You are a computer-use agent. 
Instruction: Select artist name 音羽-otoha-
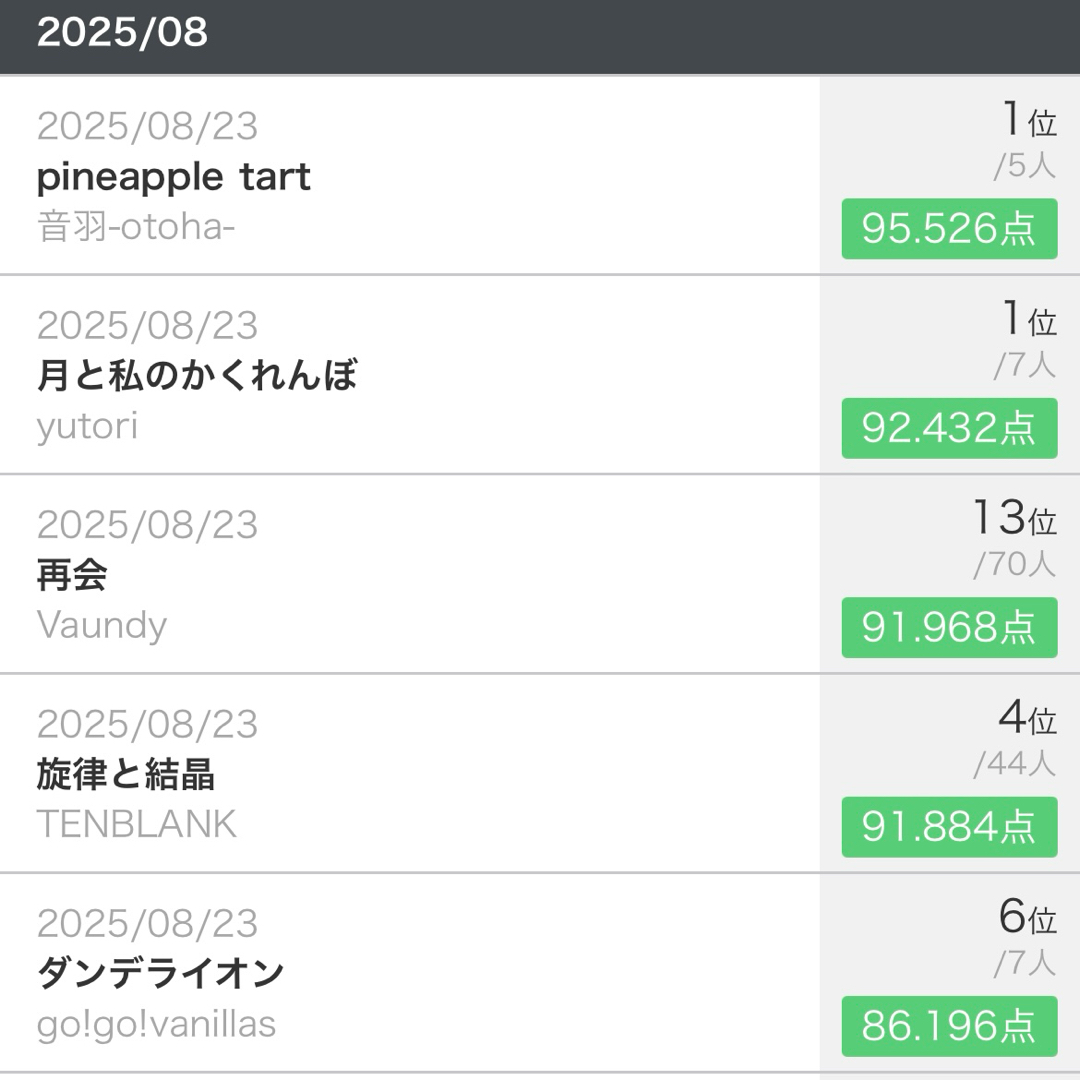tap(136, 227)
